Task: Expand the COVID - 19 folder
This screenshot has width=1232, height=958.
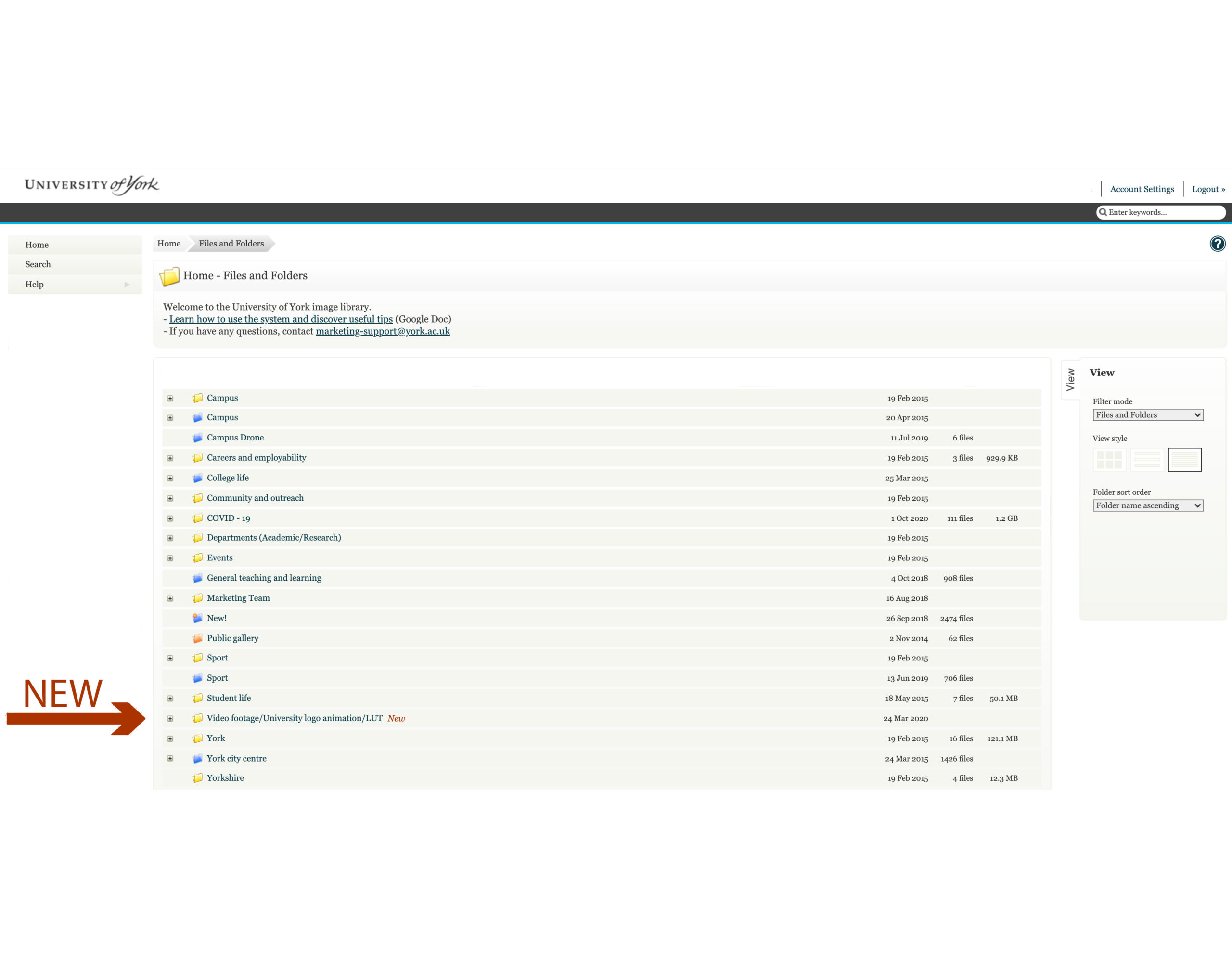Action: pos(170,518)
